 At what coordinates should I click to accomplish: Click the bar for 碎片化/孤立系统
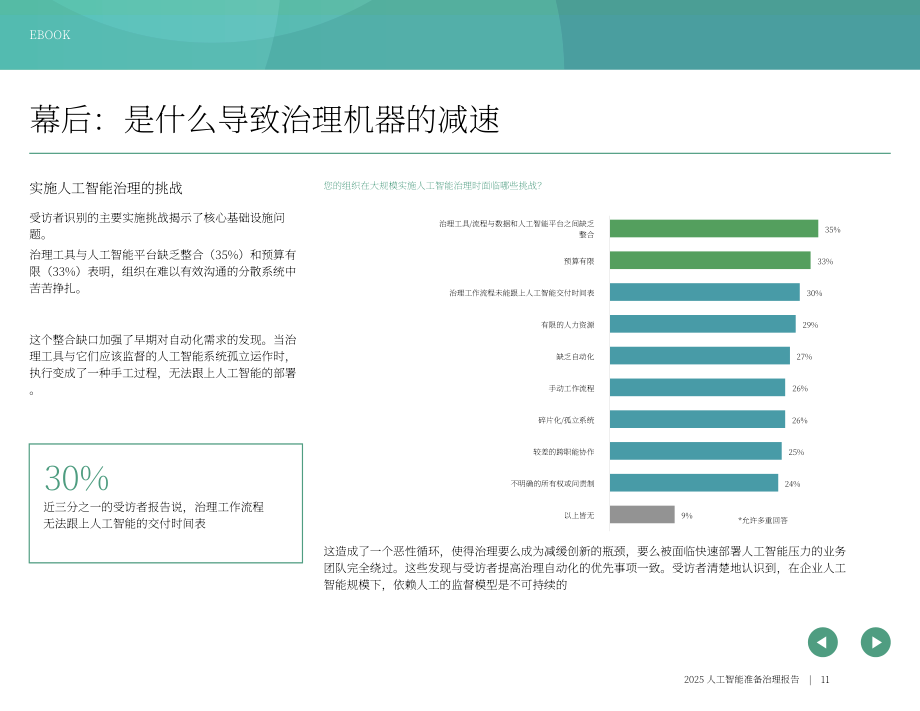[x=697, y=419]
